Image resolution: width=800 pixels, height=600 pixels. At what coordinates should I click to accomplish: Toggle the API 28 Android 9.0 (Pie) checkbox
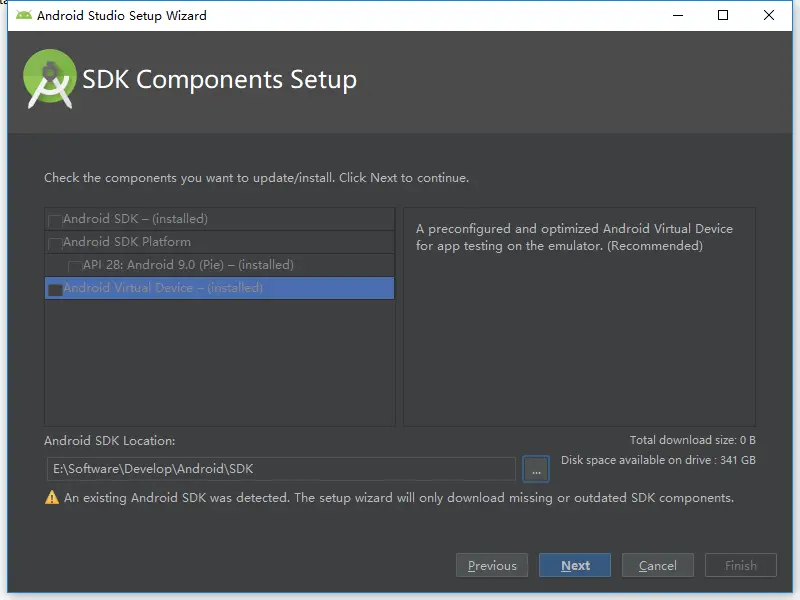coord(75,266)
